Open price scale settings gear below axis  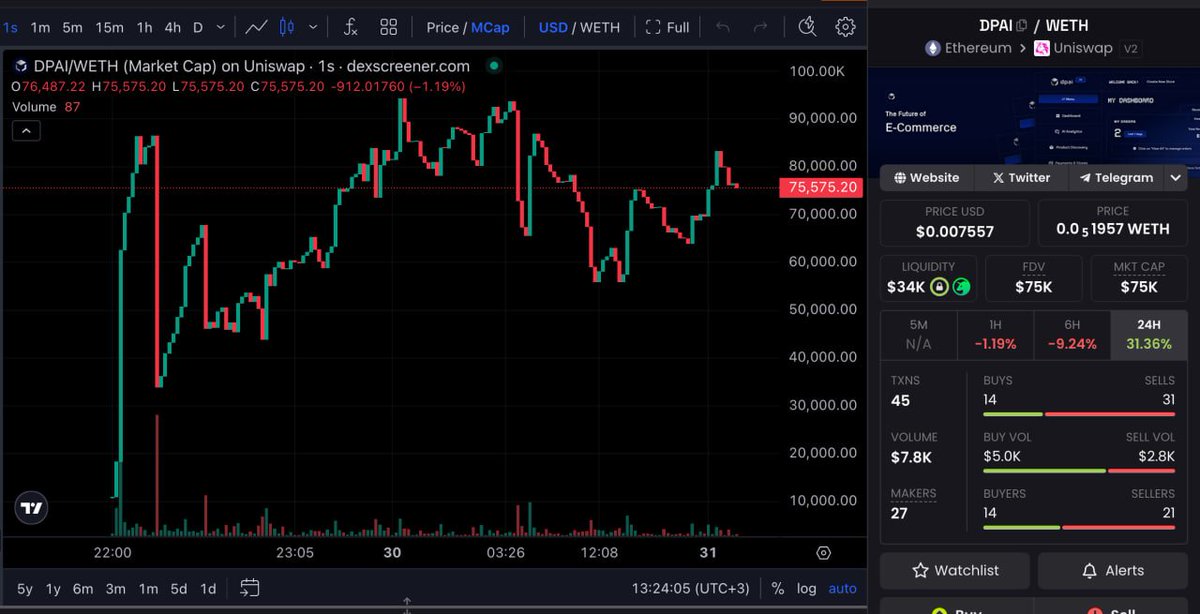(x=824, y=553)
